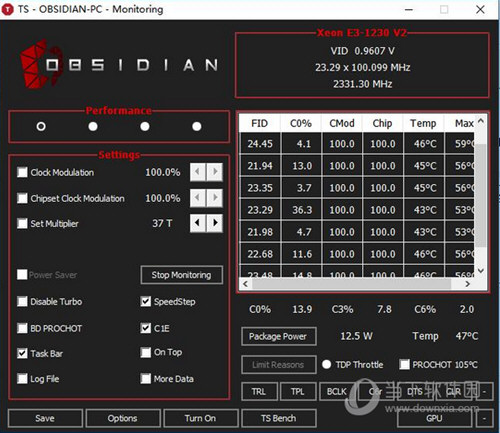Click the FID column header
The width and height of the screenshot is (500, 433).
260,123
